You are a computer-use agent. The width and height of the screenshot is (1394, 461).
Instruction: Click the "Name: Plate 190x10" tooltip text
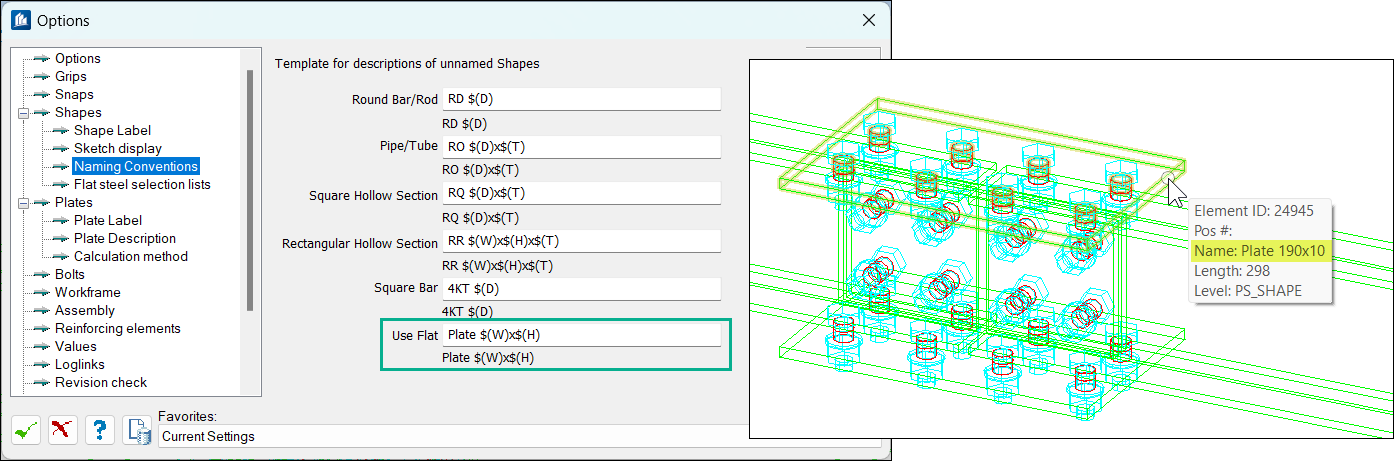coord(1260,250)
